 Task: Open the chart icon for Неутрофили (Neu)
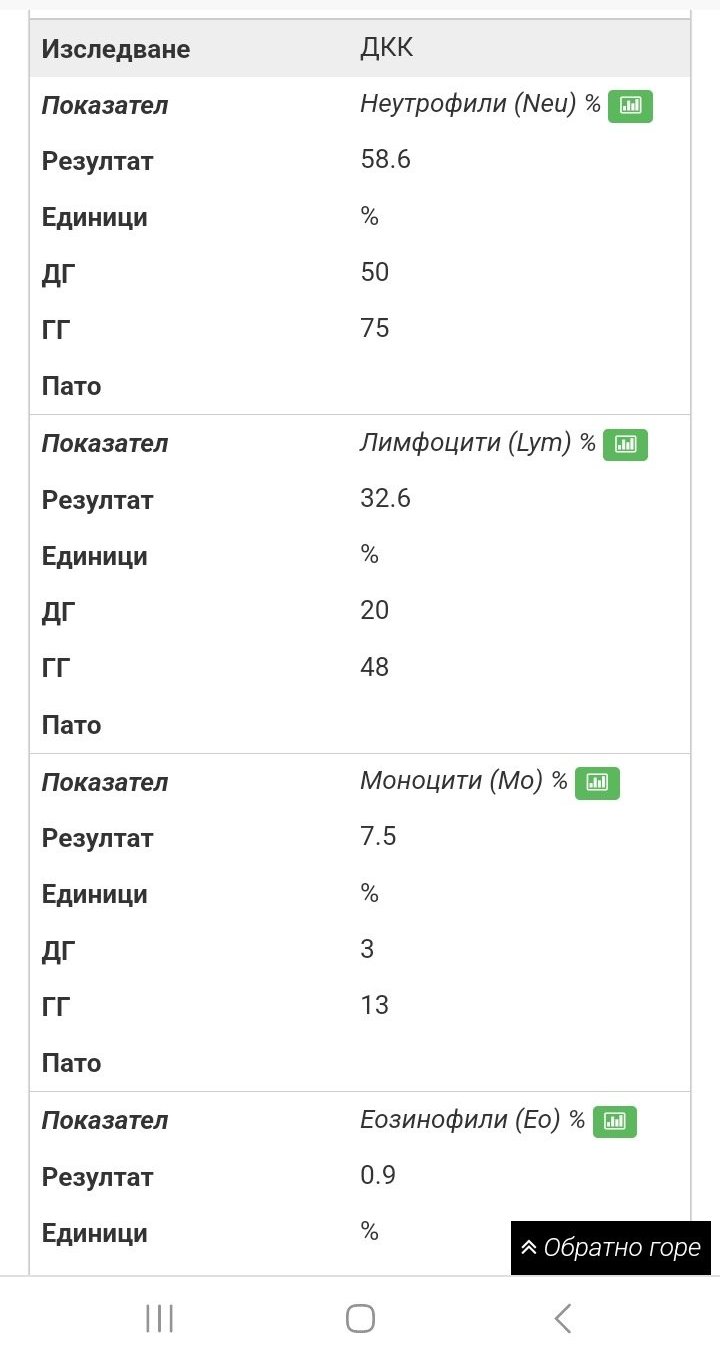630,105
